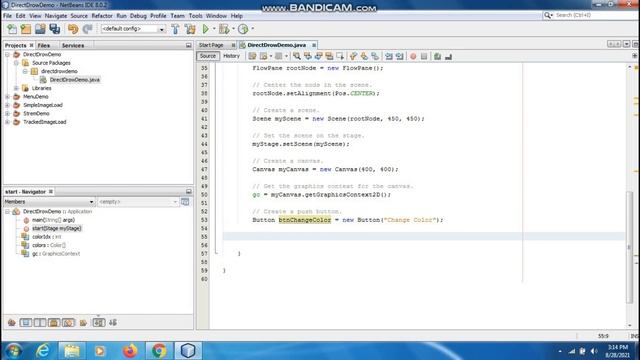The width and height of the screenshot is (640, 360).
Task: Run the project with green play icon
Action: (x=206, y=29)
